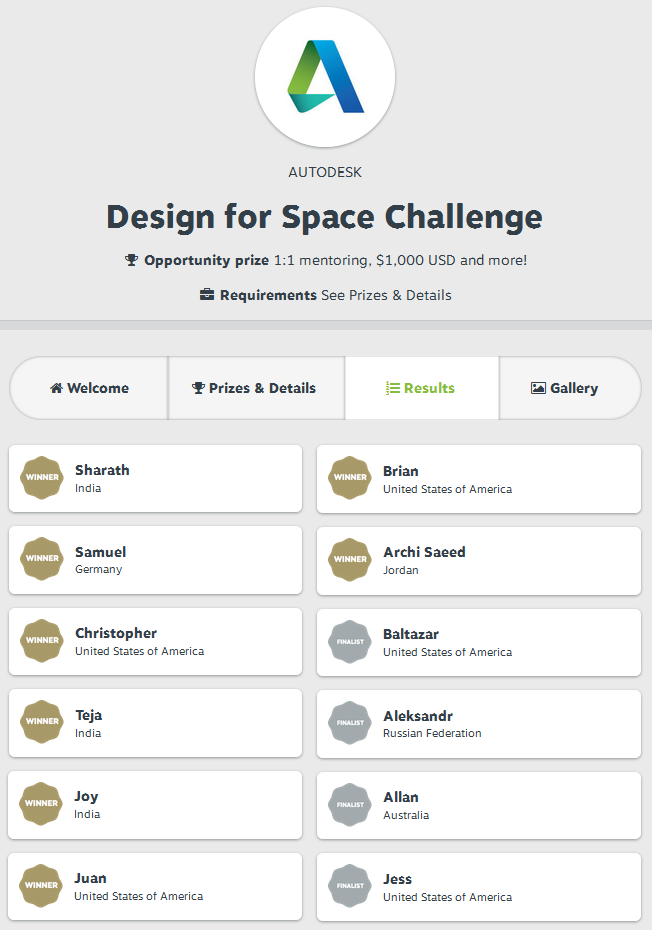Click the Finalist badge next to Aleksandr
Screen dimensions: 652x930
click(x=350, y=723)
